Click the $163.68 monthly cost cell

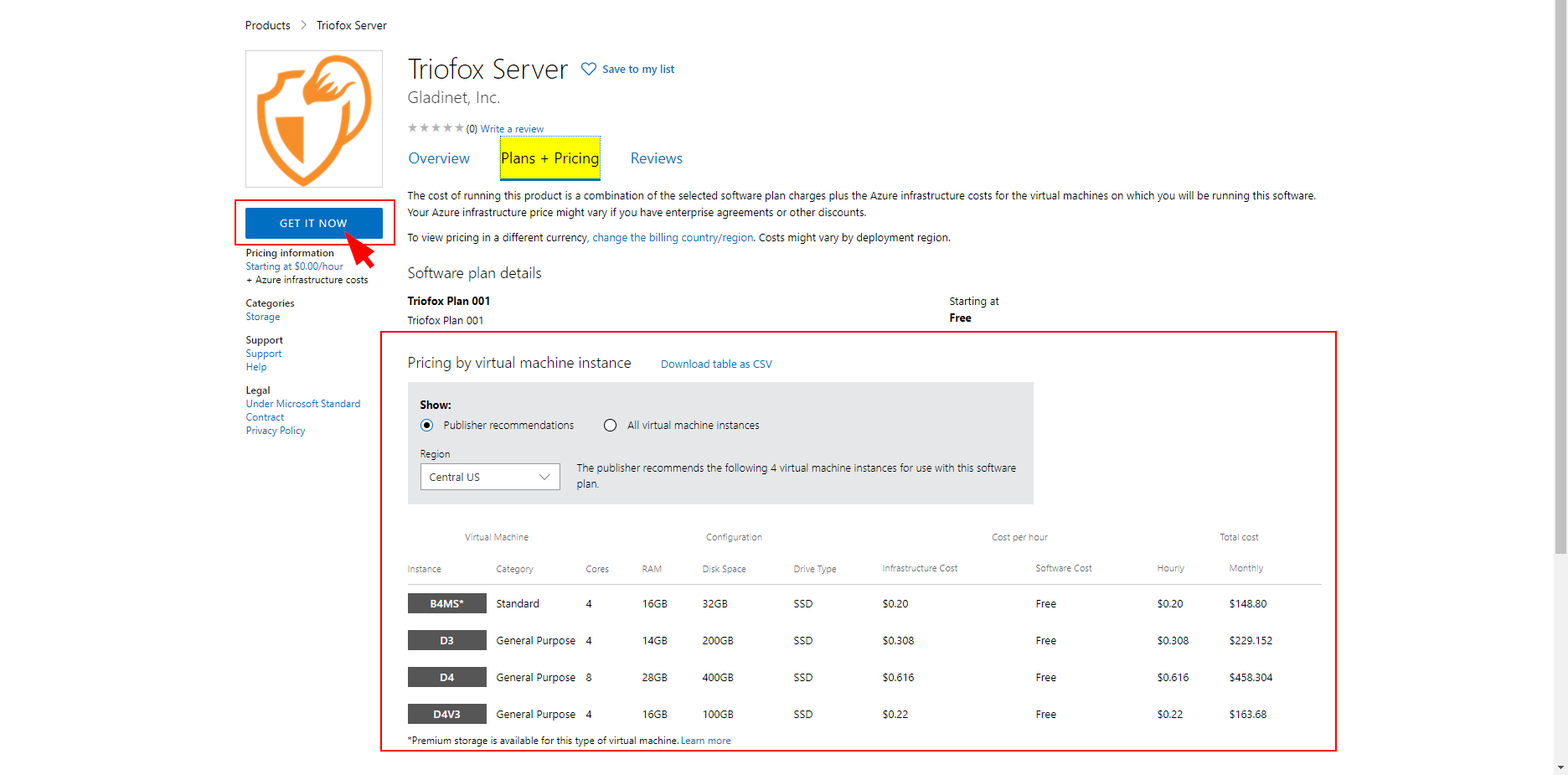1248,715
